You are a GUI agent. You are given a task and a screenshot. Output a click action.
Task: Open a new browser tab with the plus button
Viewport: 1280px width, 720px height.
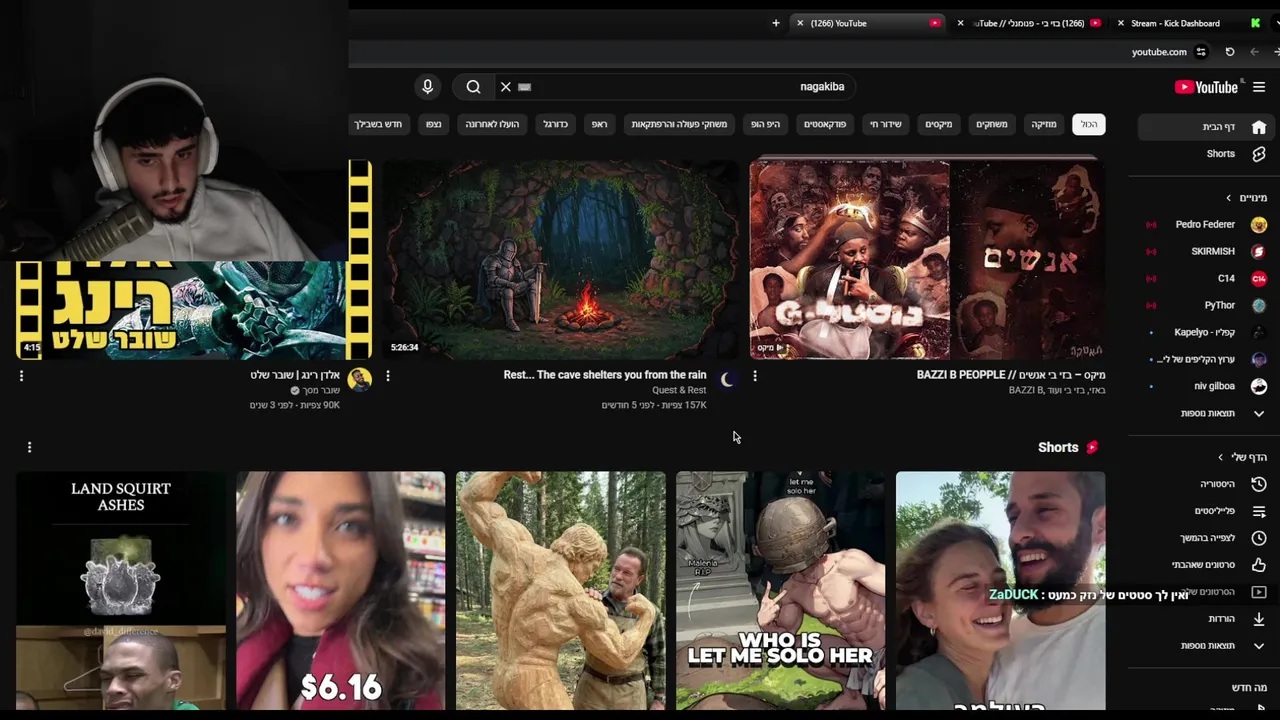(775, 23)
